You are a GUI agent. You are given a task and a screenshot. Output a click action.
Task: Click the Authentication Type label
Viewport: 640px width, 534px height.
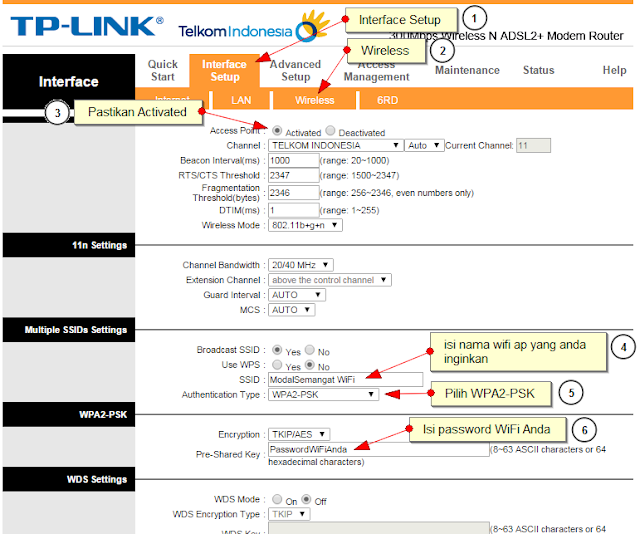pyautogui.click(x=221, y=394)
